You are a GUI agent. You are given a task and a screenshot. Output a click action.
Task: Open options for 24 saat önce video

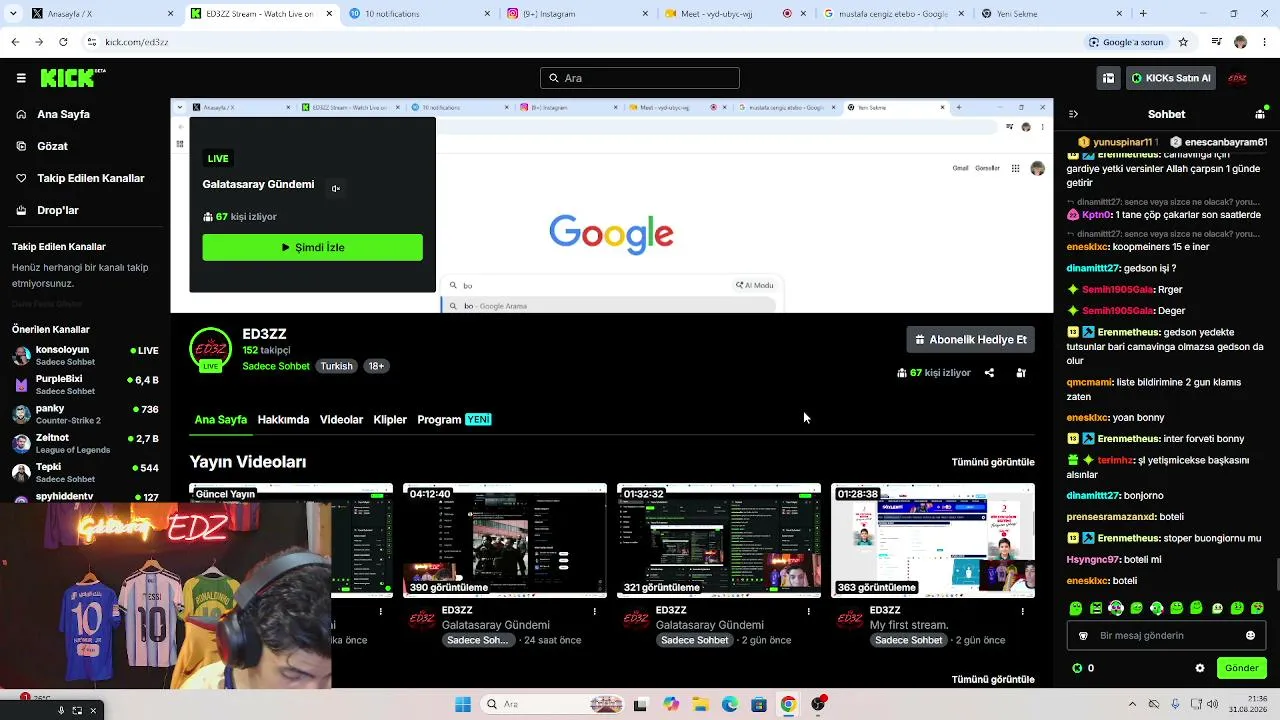pos(595,611)
